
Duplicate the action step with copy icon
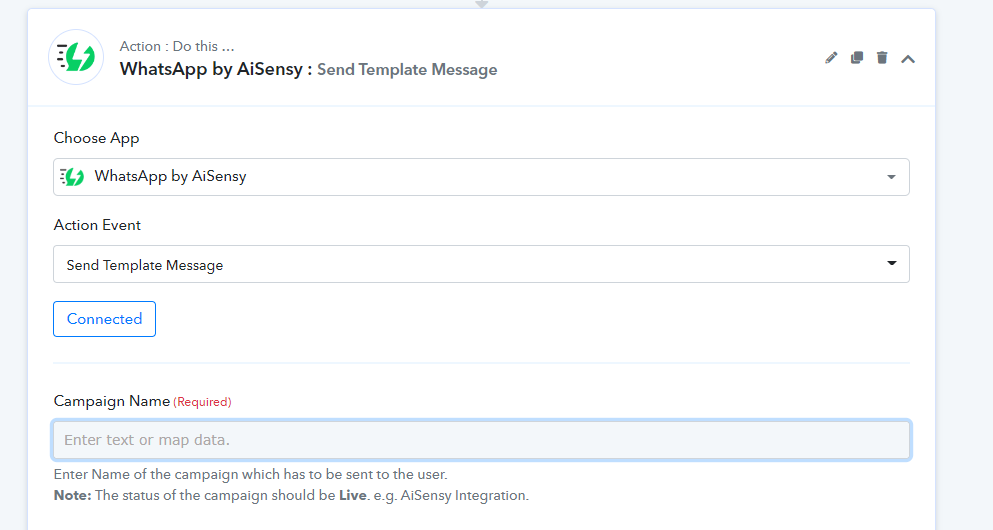coord(857,58)
